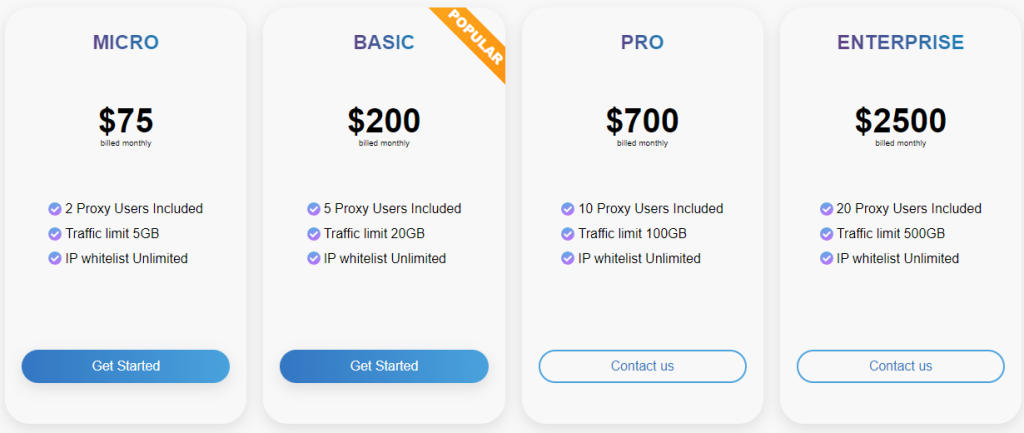The image size is (1024, 433).
Task: Click Contact us on the Pro plan
Action: (x=642, y=366)
